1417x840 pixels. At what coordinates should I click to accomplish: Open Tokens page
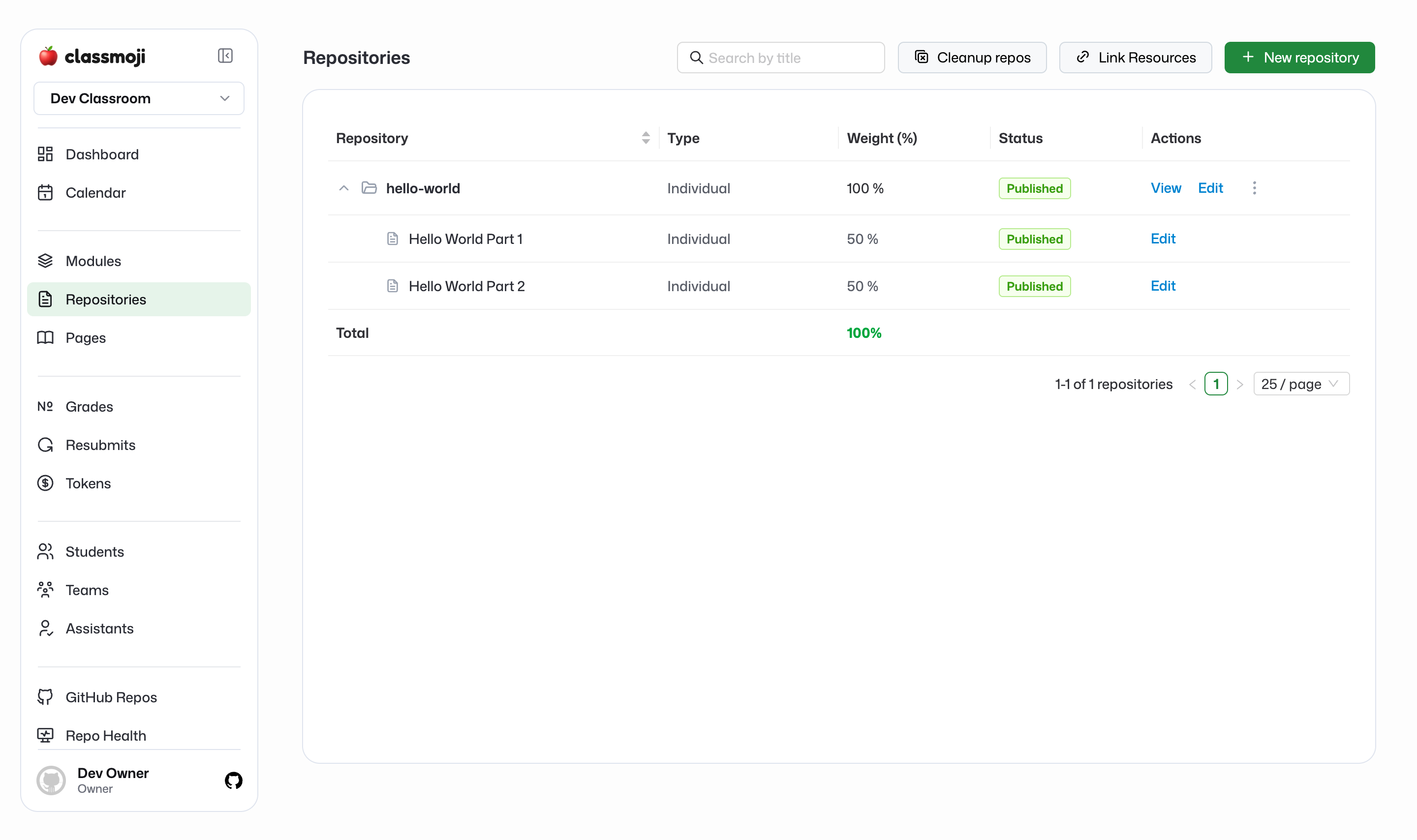tap(139, 483)
